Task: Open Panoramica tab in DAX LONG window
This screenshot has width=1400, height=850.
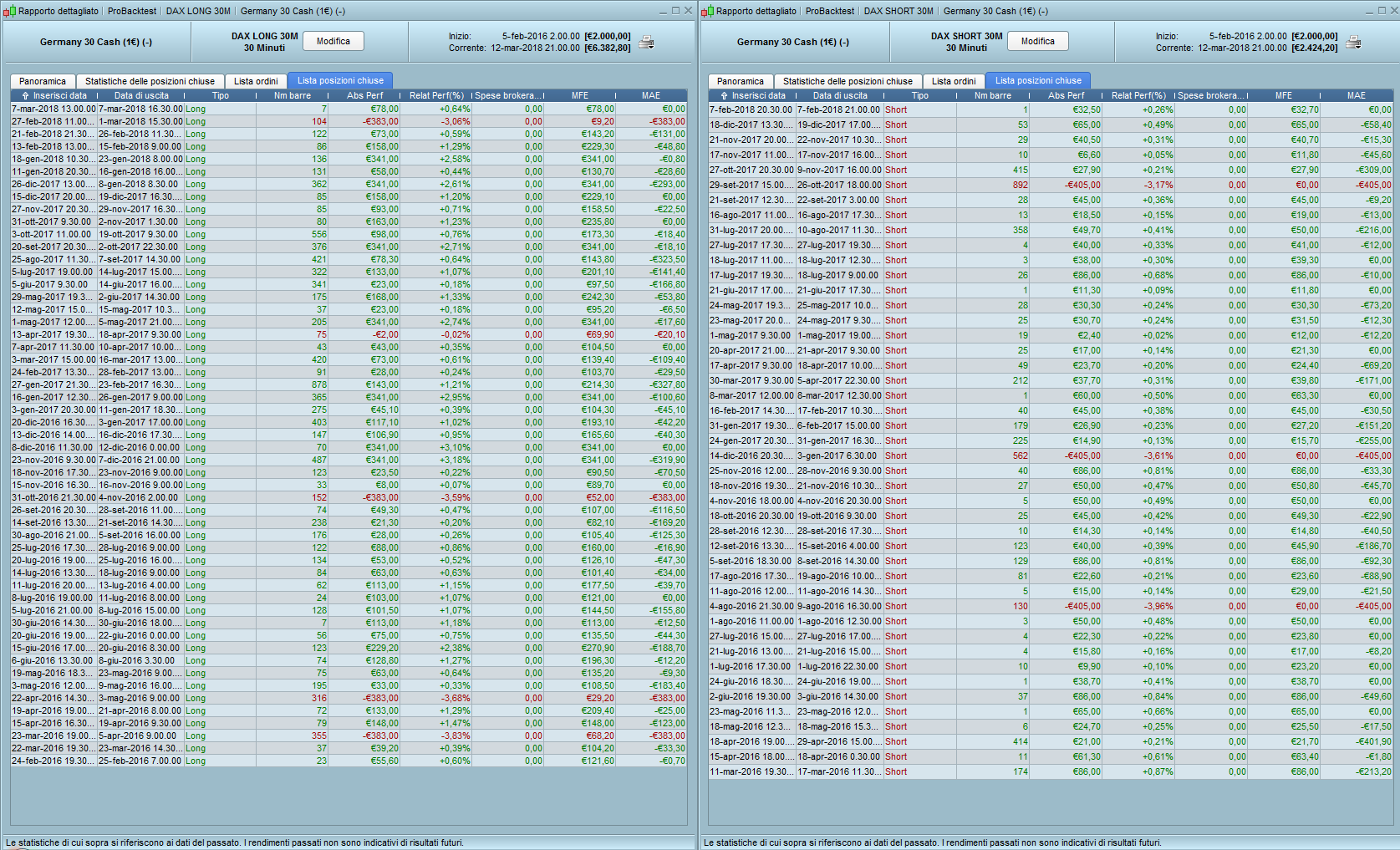Action: coord(43,81)
